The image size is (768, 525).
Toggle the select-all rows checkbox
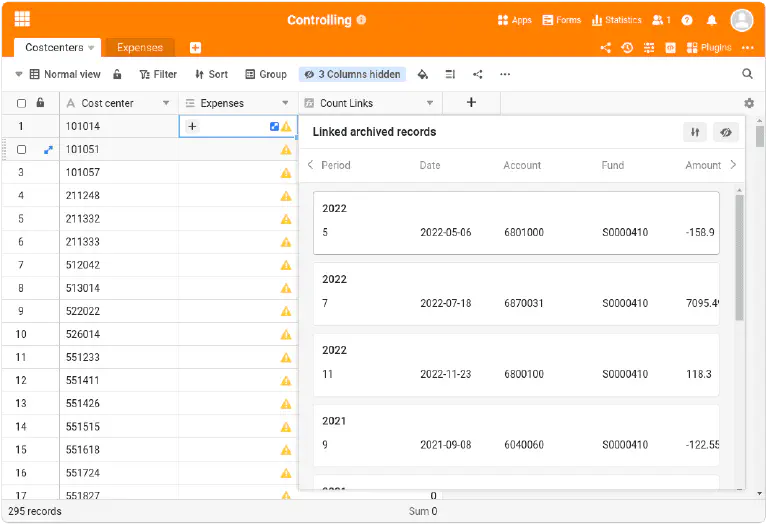point(22,103)
